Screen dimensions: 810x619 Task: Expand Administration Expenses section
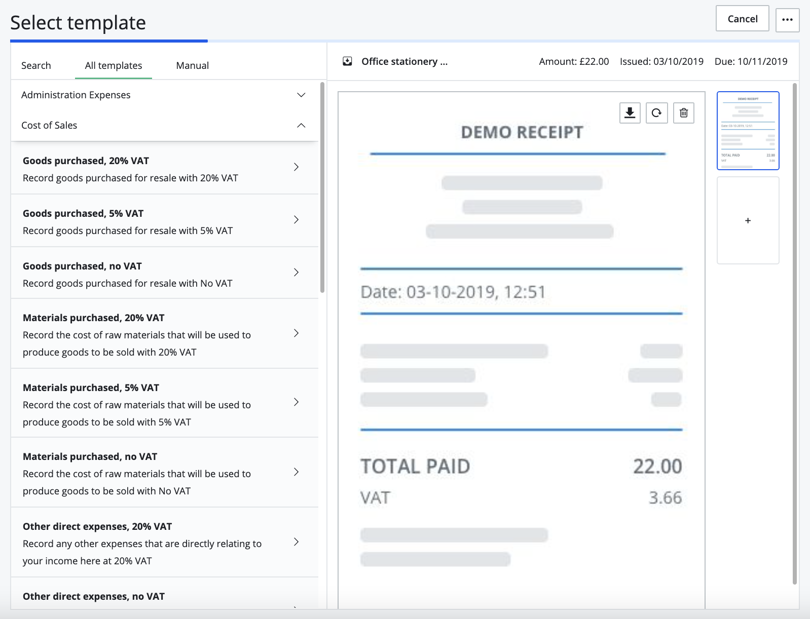(301, 95)
